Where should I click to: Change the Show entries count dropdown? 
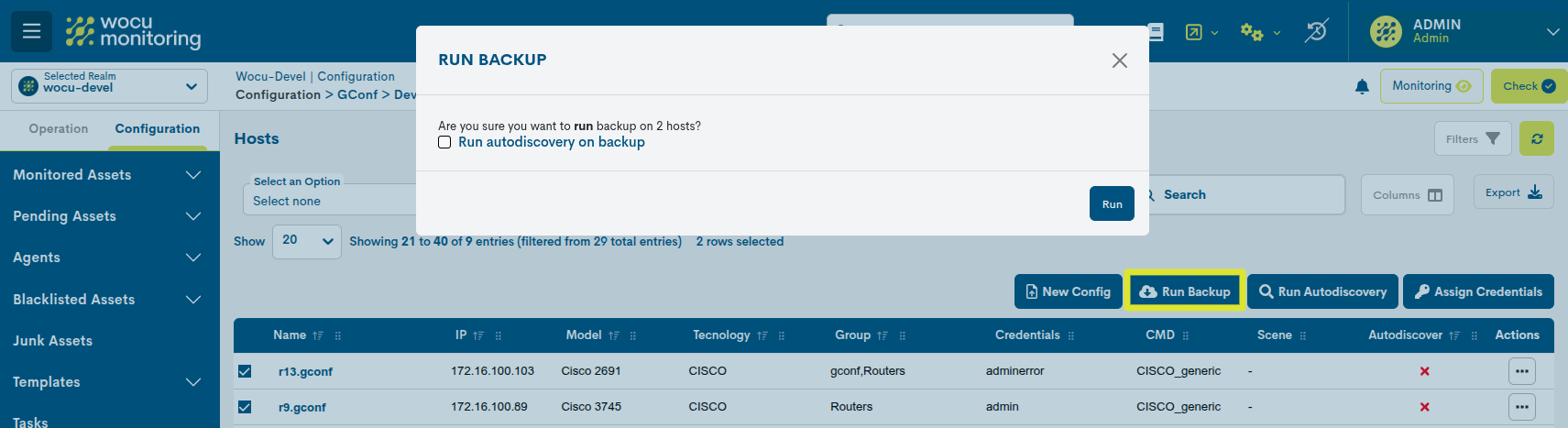[306, 241]
